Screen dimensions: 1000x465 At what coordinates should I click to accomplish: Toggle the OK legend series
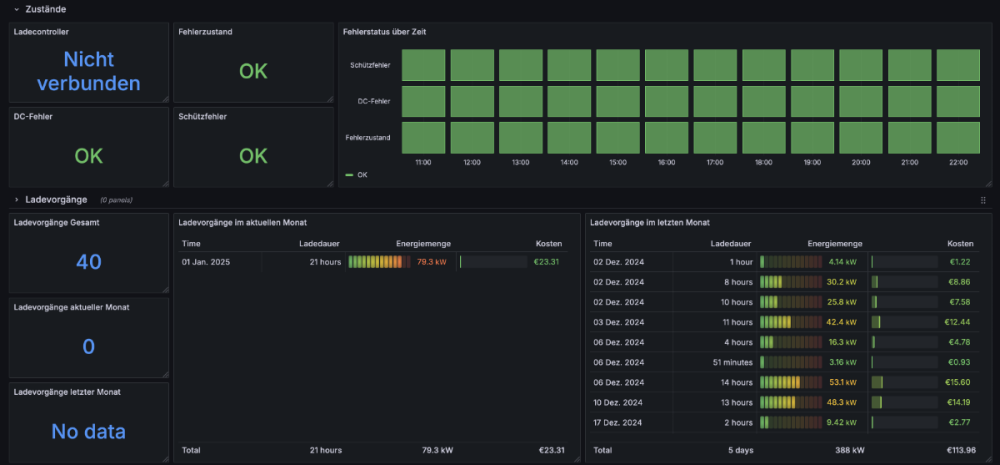pyautogui.click(x=362, y=175)
